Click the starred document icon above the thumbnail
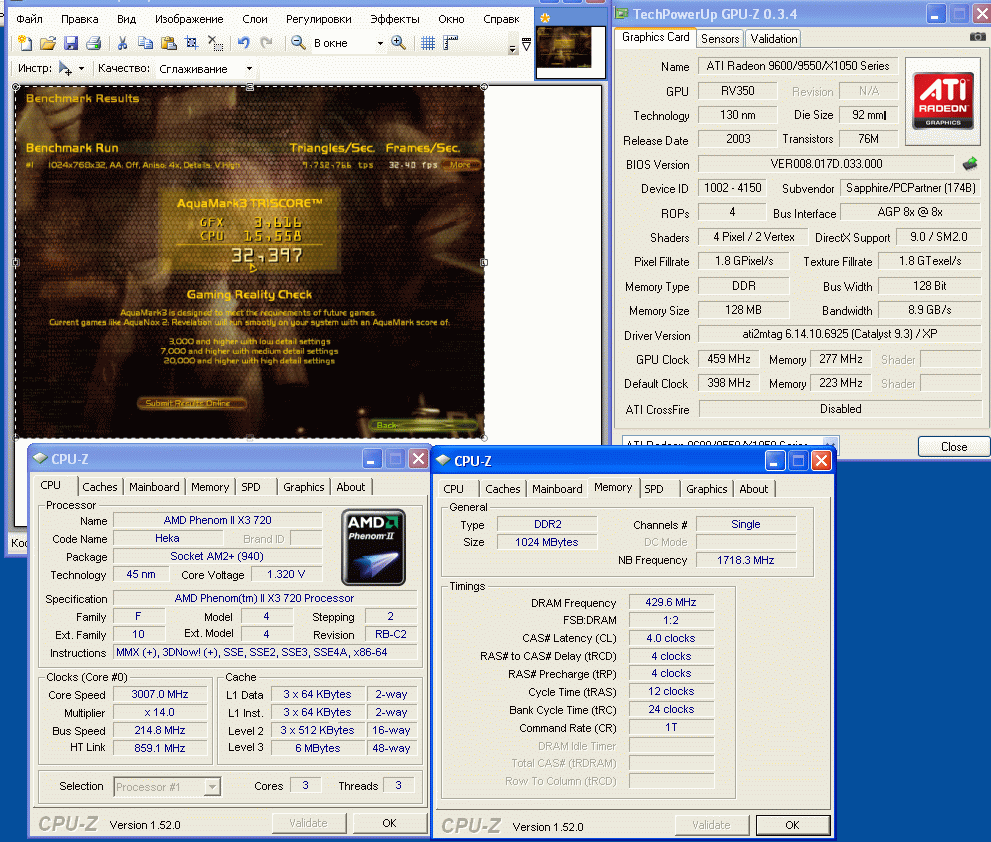This screenshot has height=842, width=991. pyautogui.click(x=545, y=18)
